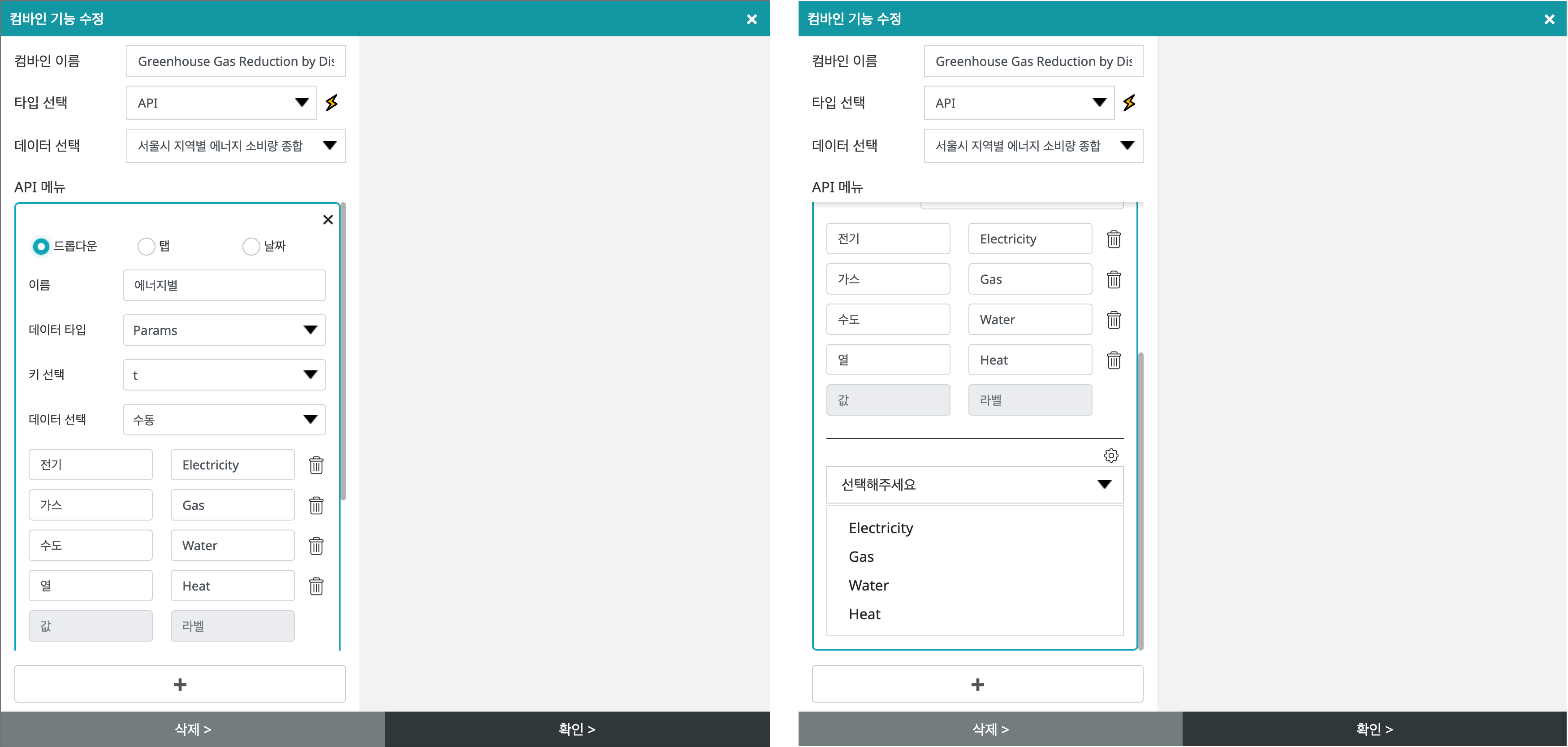
Task: Open 서울시 지역별 에너지 dropdown in right dialog
Action: pos(1033,146)
